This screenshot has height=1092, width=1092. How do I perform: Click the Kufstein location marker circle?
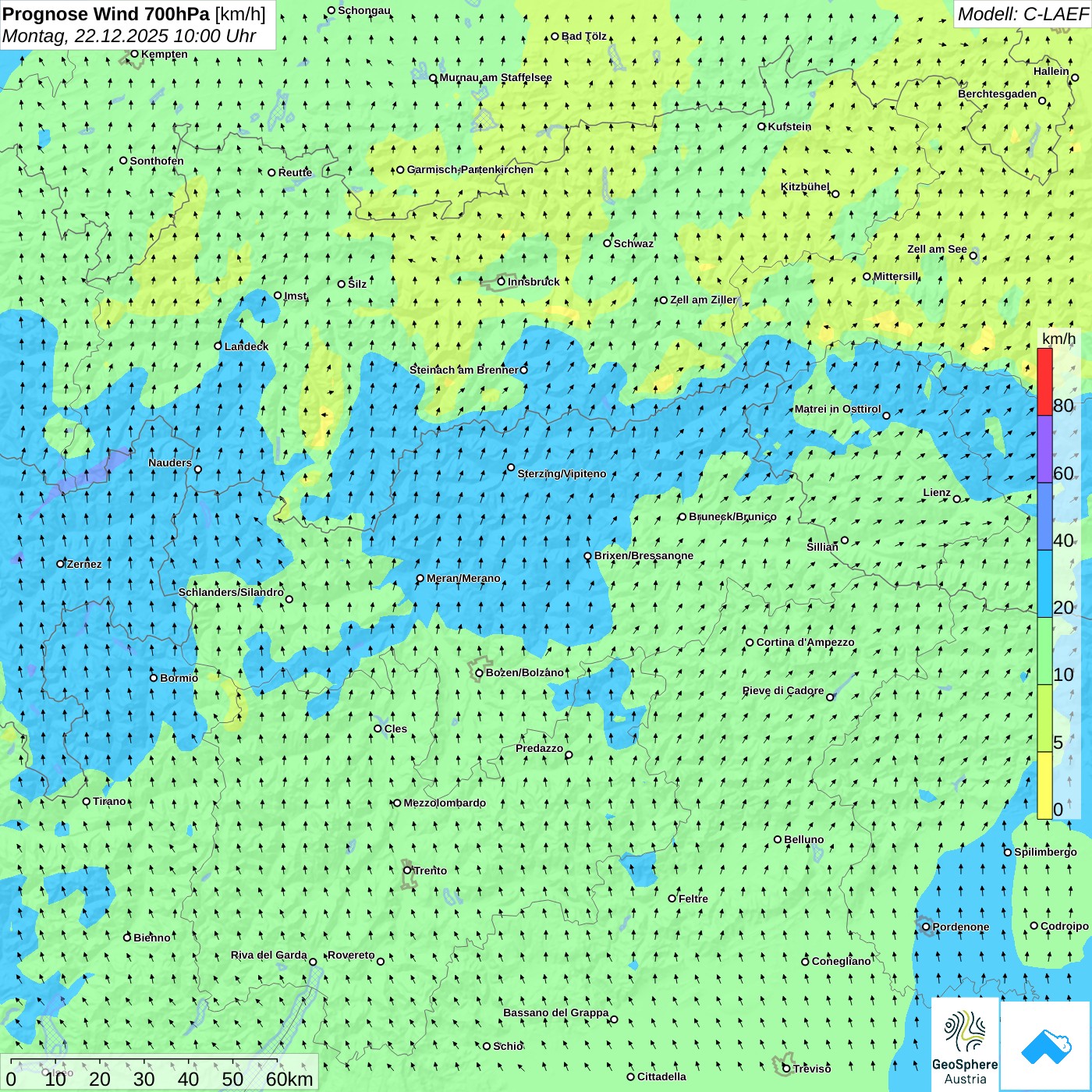(762, 126)
